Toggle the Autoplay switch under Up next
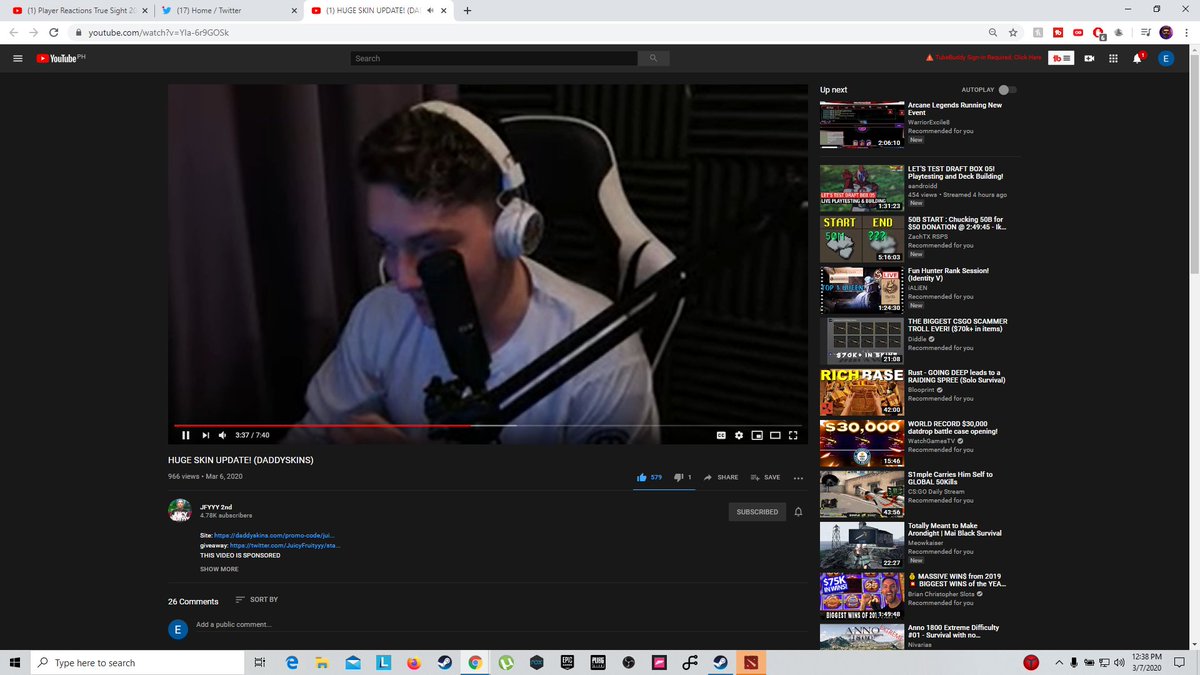This screenshot has width=1200, height=675. (1007, 90)
